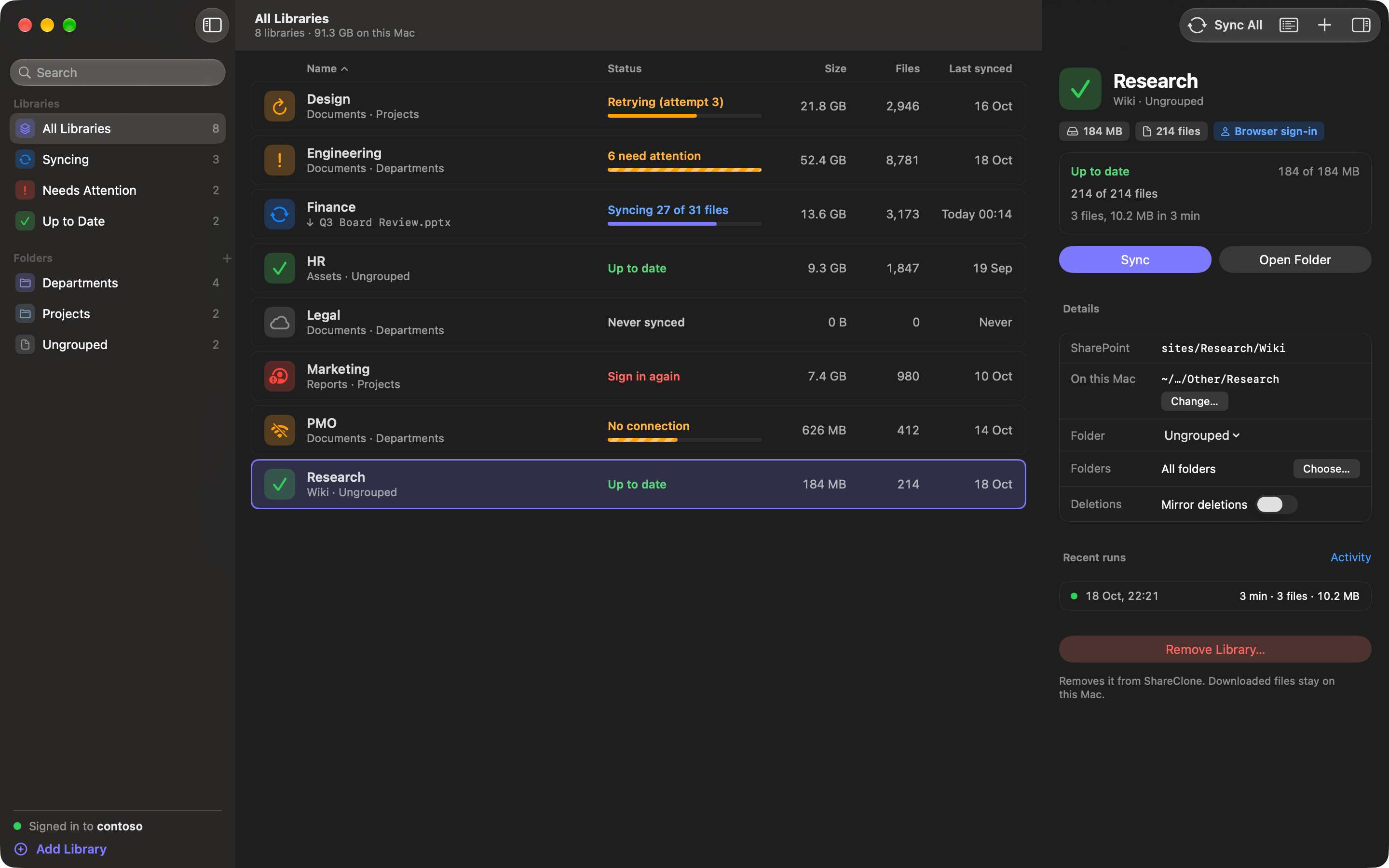Click the Finance syncing icon
The image size is (1389, 868).
tap(280, 214)
